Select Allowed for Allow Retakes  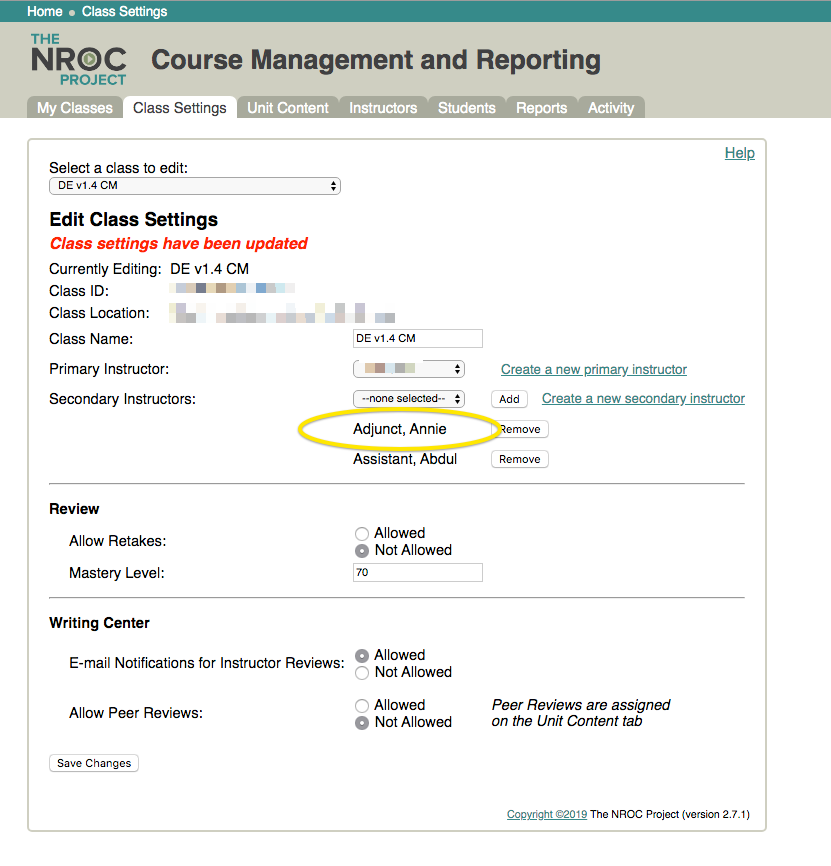[x=362, y=534]
